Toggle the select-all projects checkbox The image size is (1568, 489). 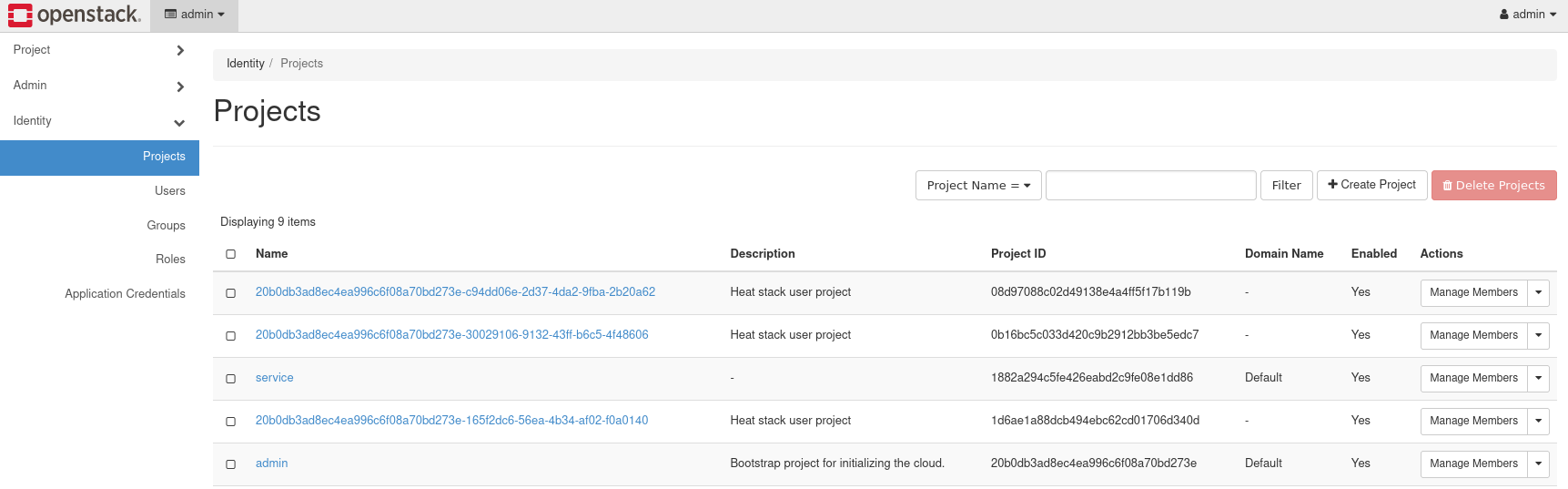231,254
